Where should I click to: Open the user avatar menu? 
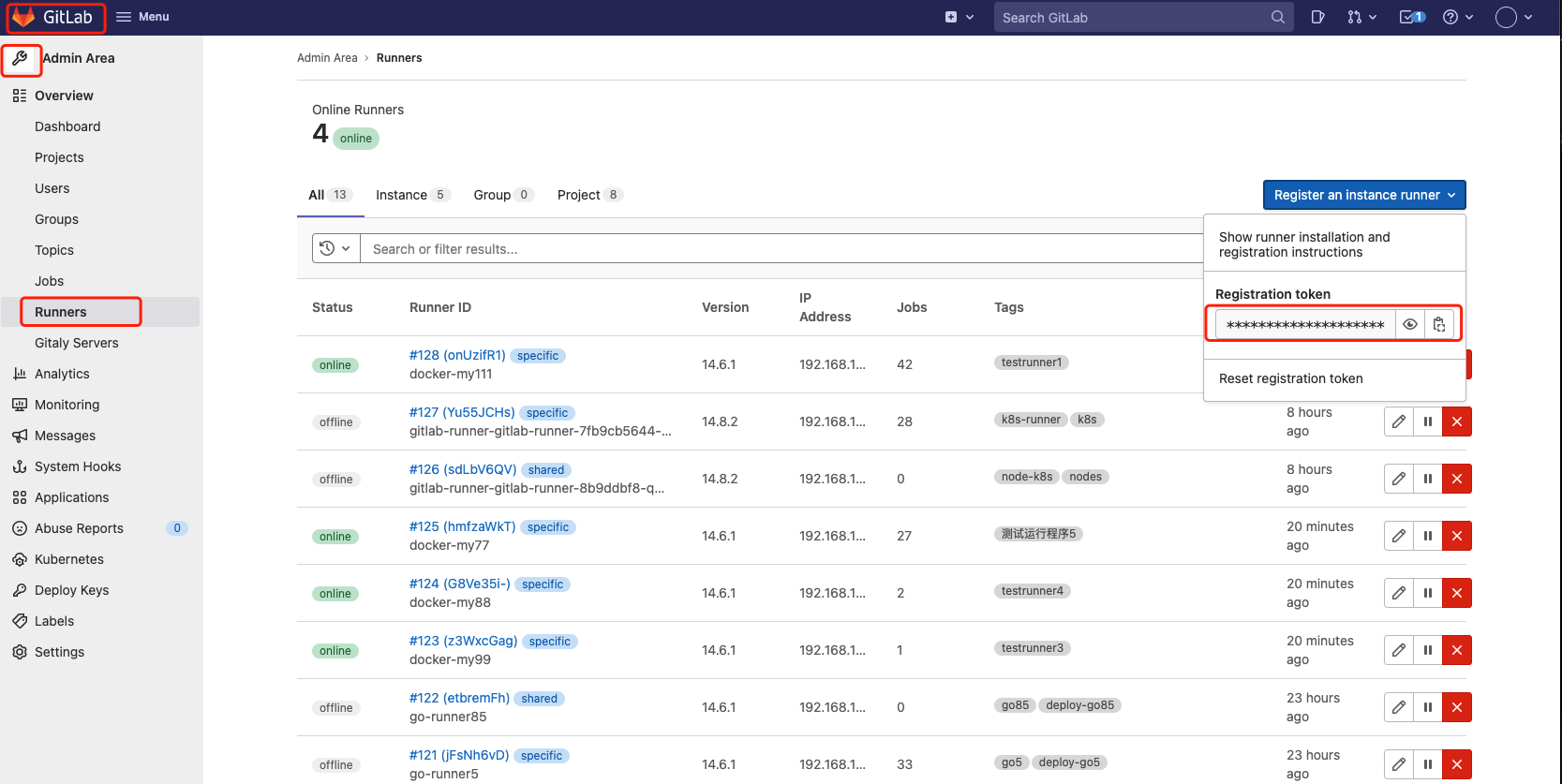click(1513, 17)
